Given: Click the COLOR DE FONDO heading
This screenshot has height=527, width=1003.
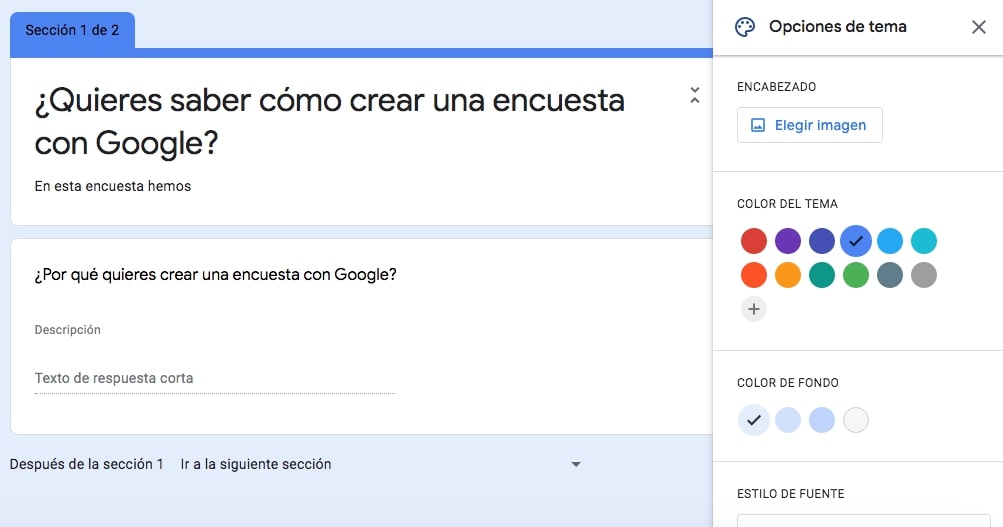Looking at the screenshot, I should (x=787, y=383).
